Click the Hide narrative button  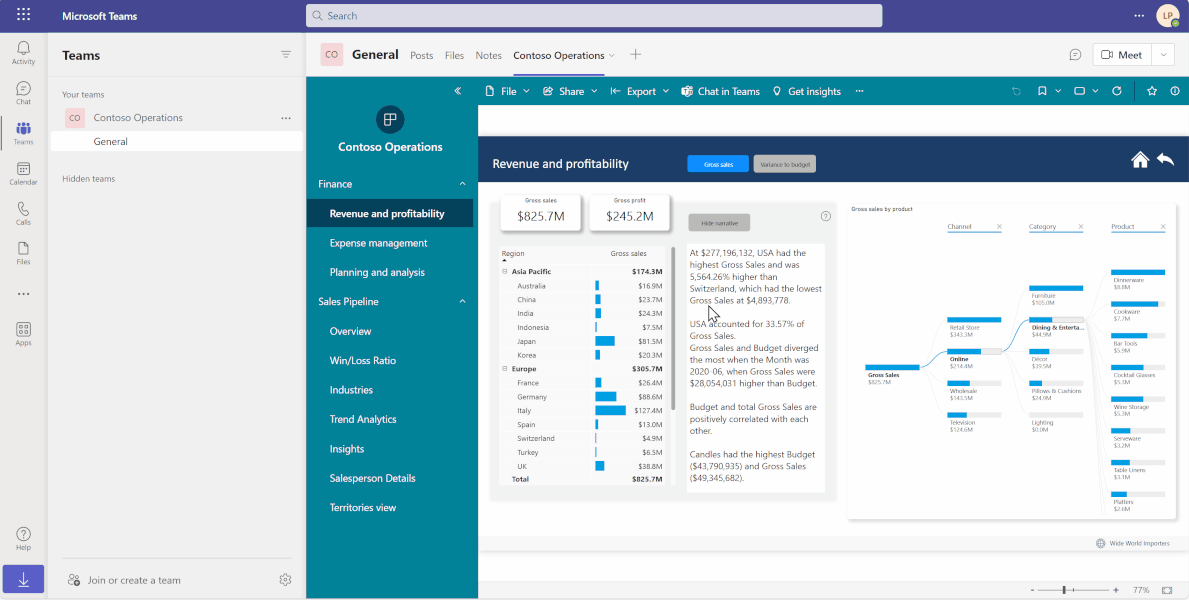719,223
